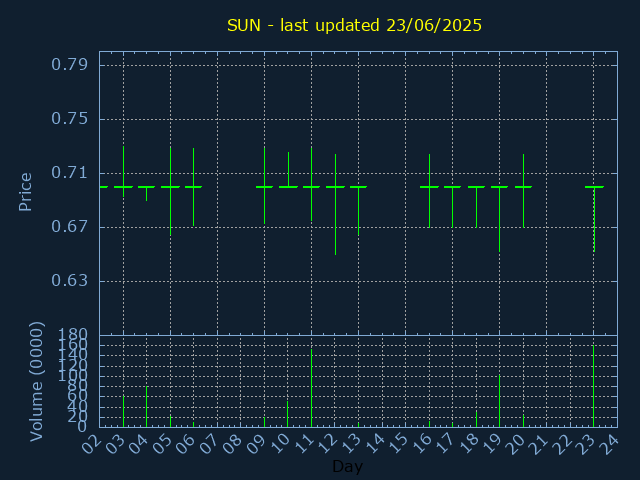Image resolution: width=640 pixels, height=480 pixels.
Task: Click the 0.79 price tick label
Action: point(69,65)
